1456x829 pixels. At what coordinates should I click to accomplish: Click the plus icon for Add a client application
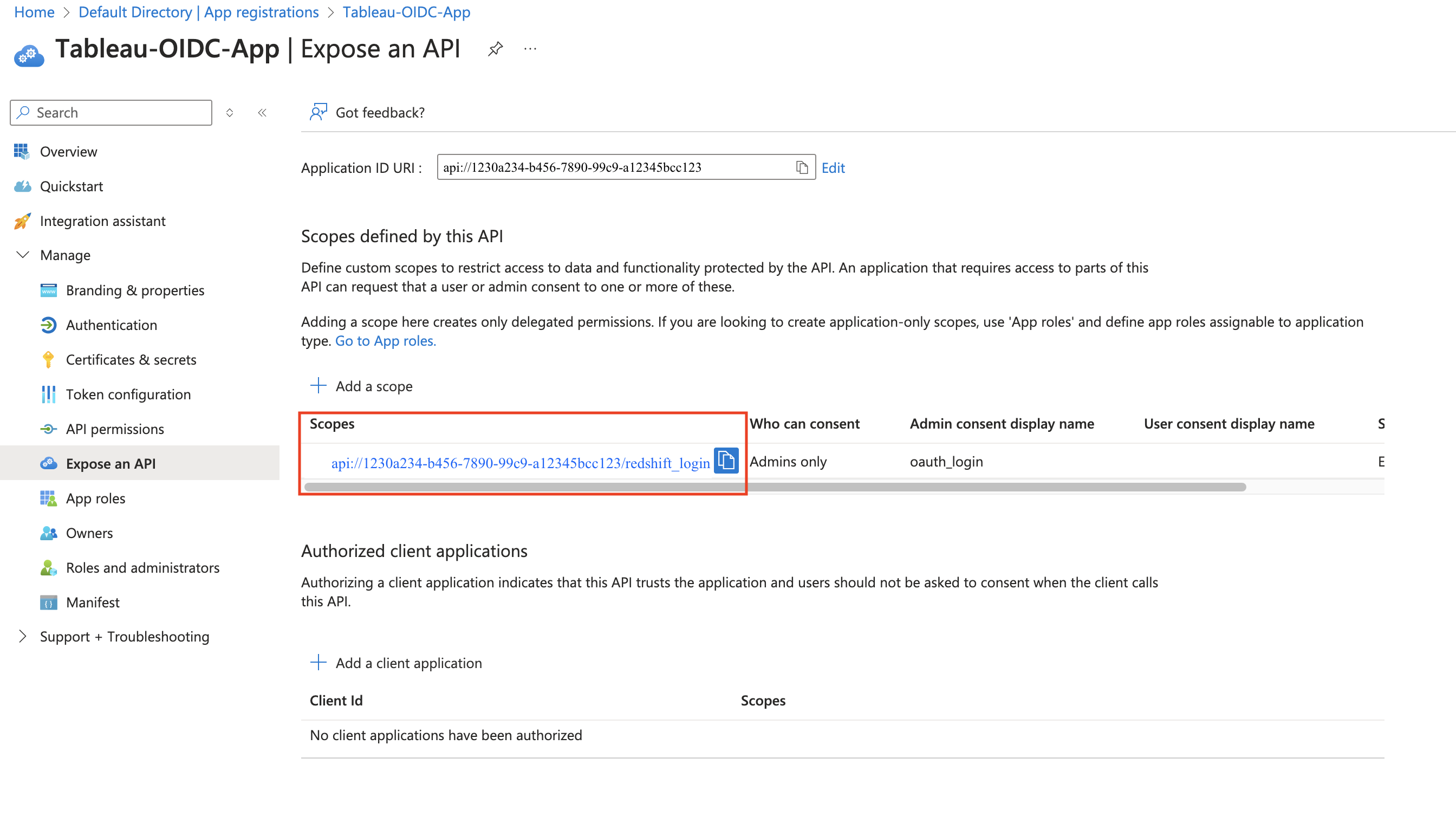(318, 662)
